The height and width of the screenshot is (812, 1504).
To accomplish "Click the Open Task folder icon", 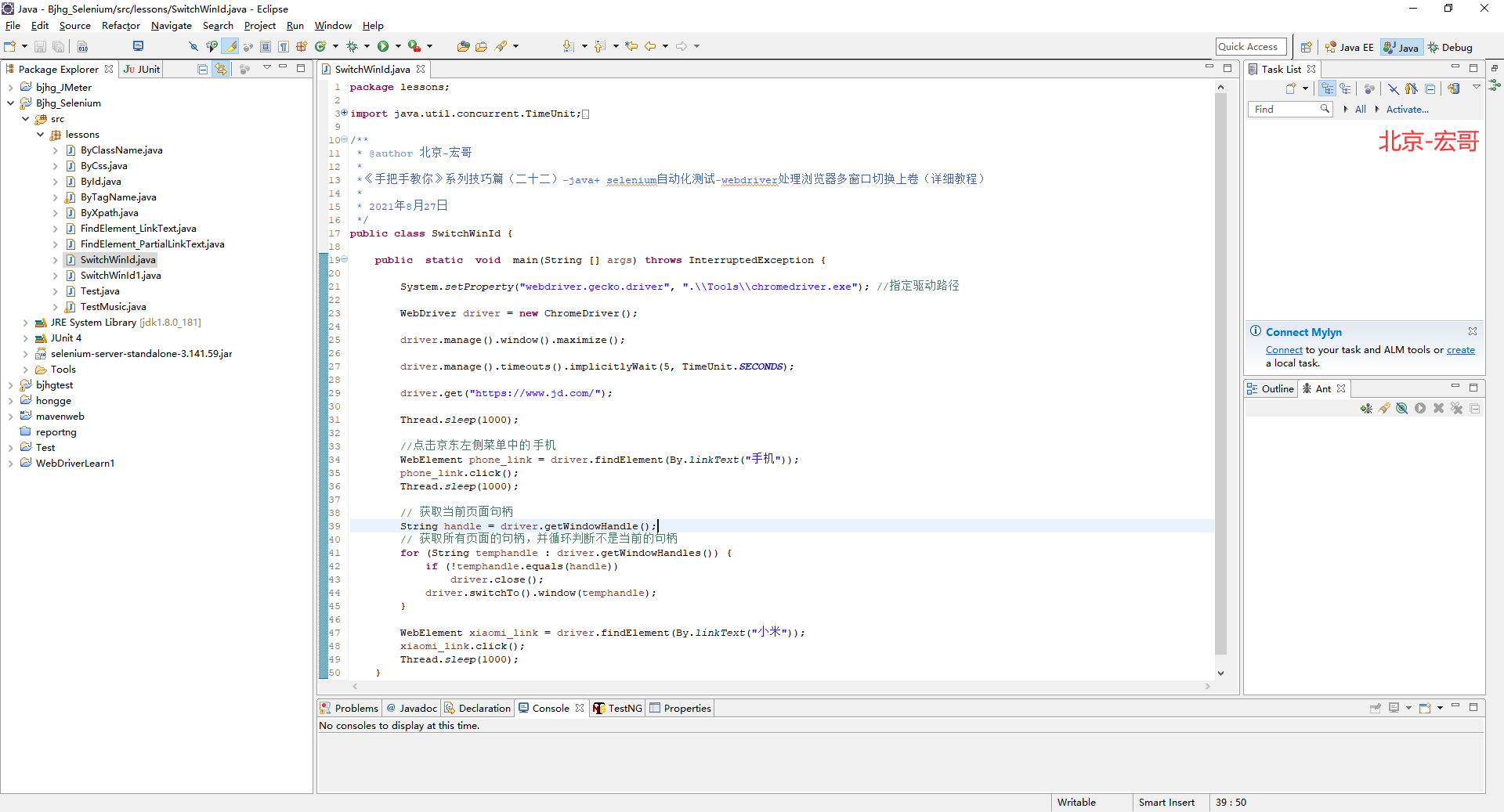I will tap(481, 47).
